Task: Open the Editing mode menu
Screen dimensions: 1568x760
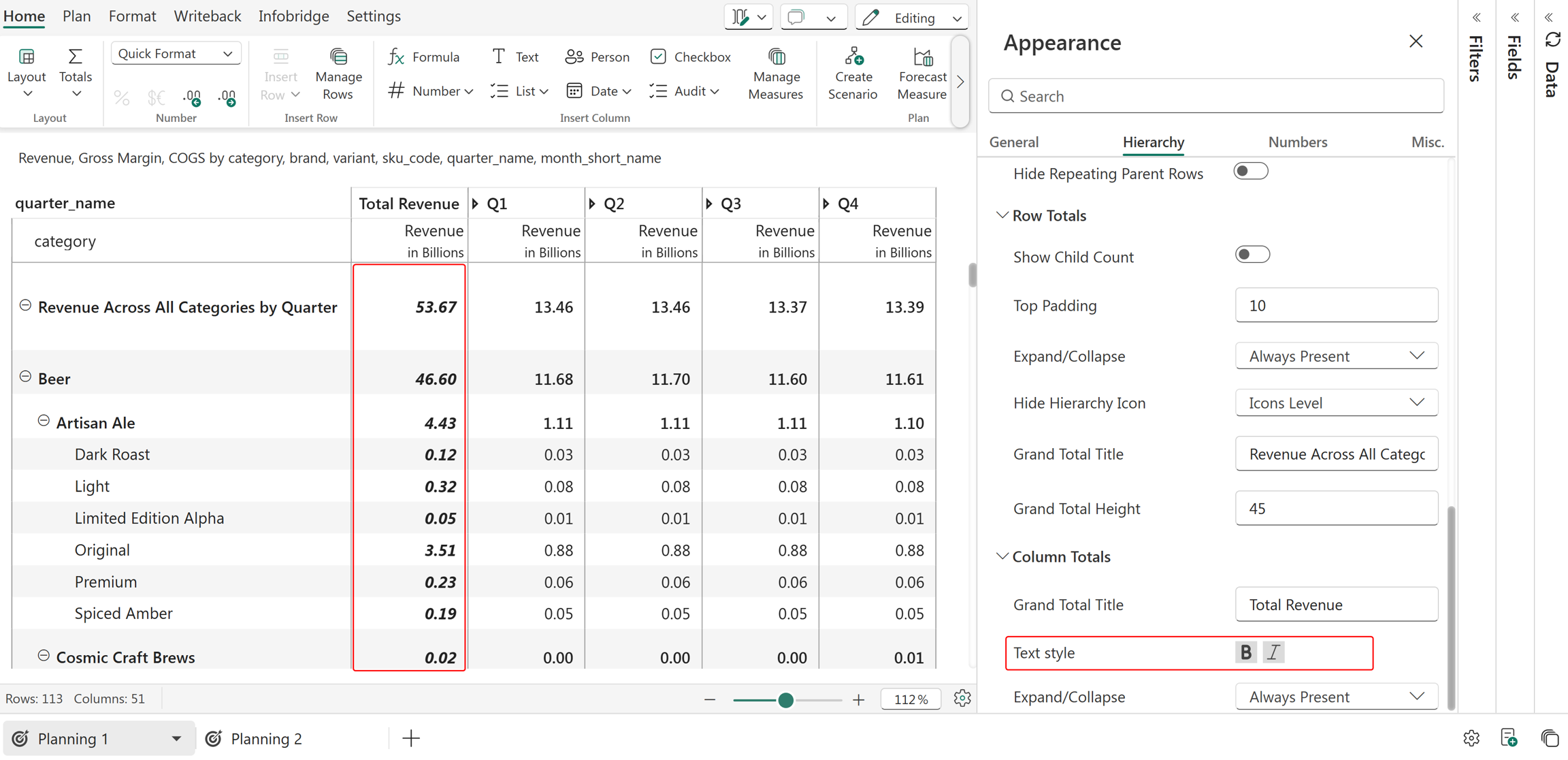Action: (x=912, y=18)
